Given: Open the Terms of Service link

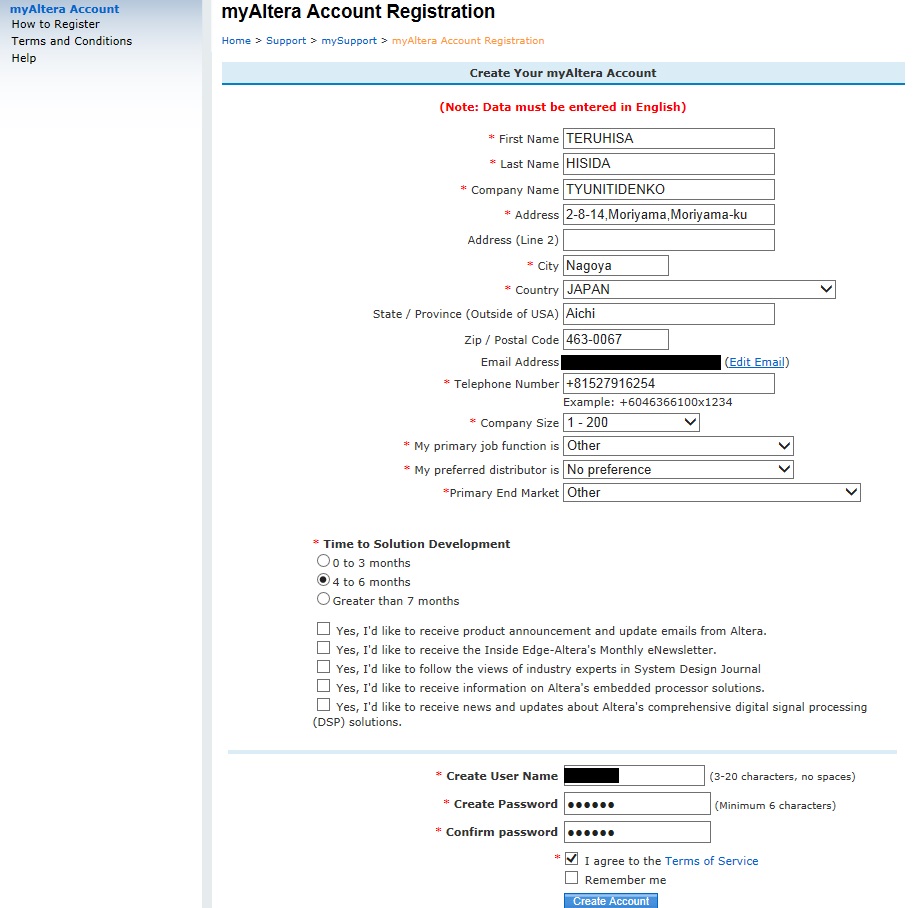Looking at the screenshot, I should pos(711,861).
